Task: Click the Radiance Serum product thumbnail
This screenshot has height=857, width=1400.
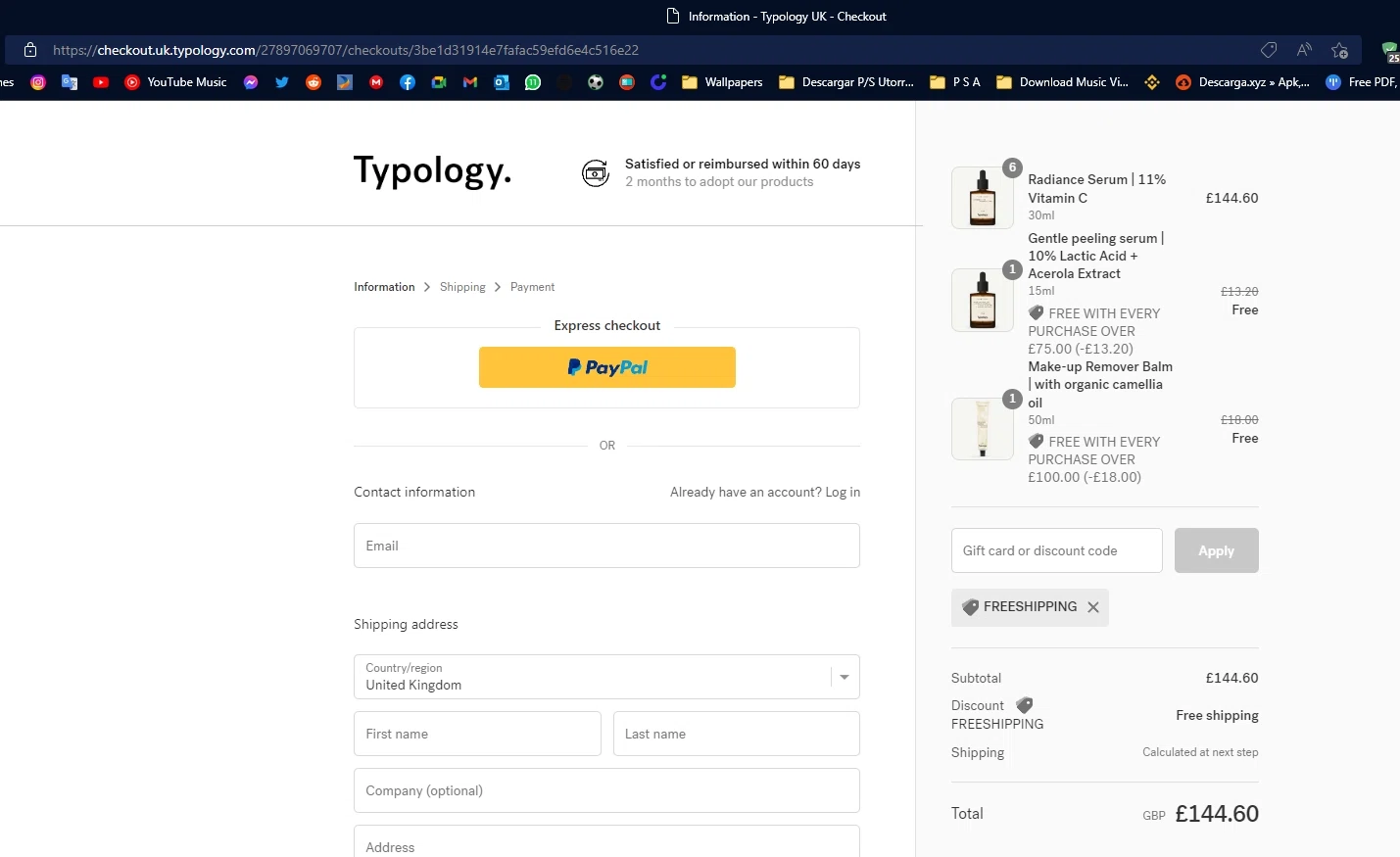Action: click(x=983, y=198)
